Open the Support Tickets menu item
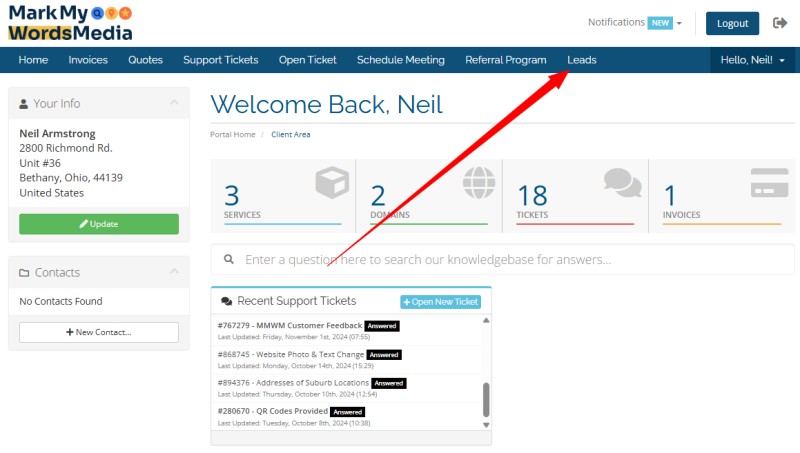The image size is (800, 453). [220, 60]
